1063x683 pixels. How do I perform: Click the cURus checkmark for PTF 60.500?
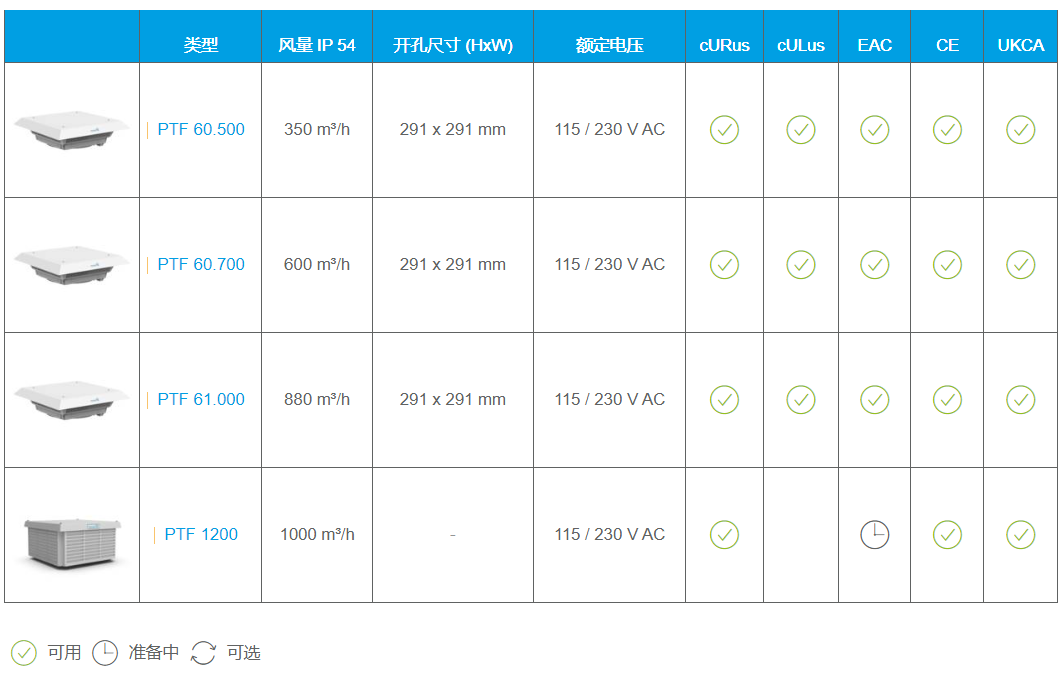pyautogui.click(x=724, y=130)
